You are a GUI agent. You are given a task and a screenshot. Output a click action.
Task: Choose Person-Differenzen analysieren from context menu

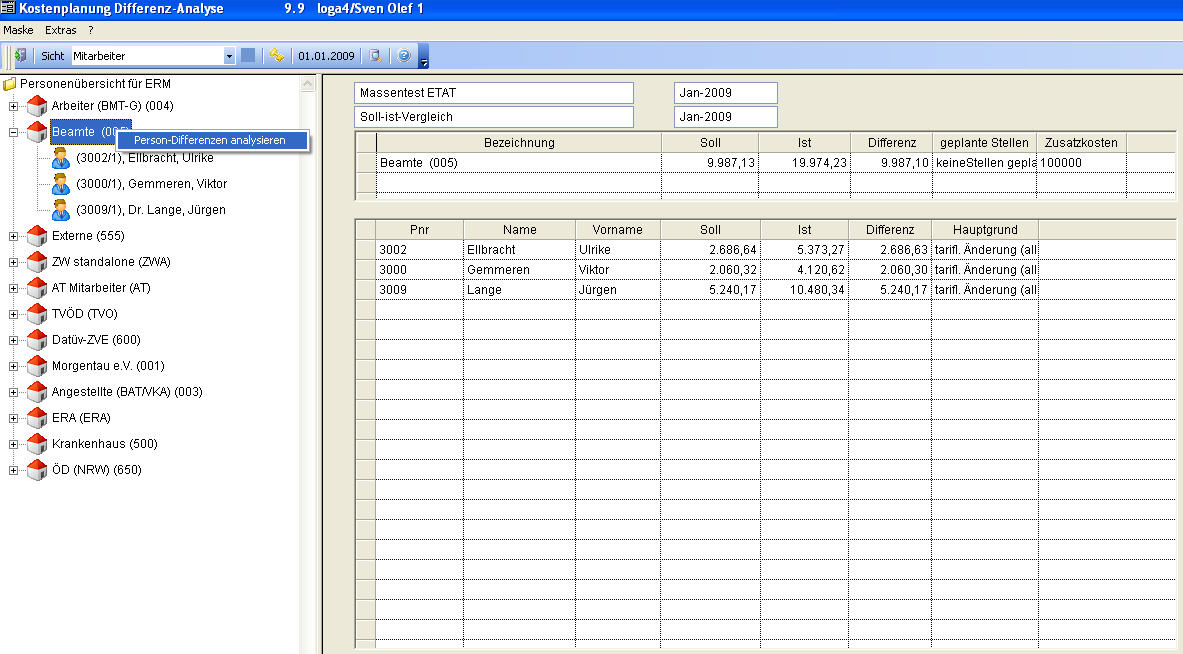210,140
